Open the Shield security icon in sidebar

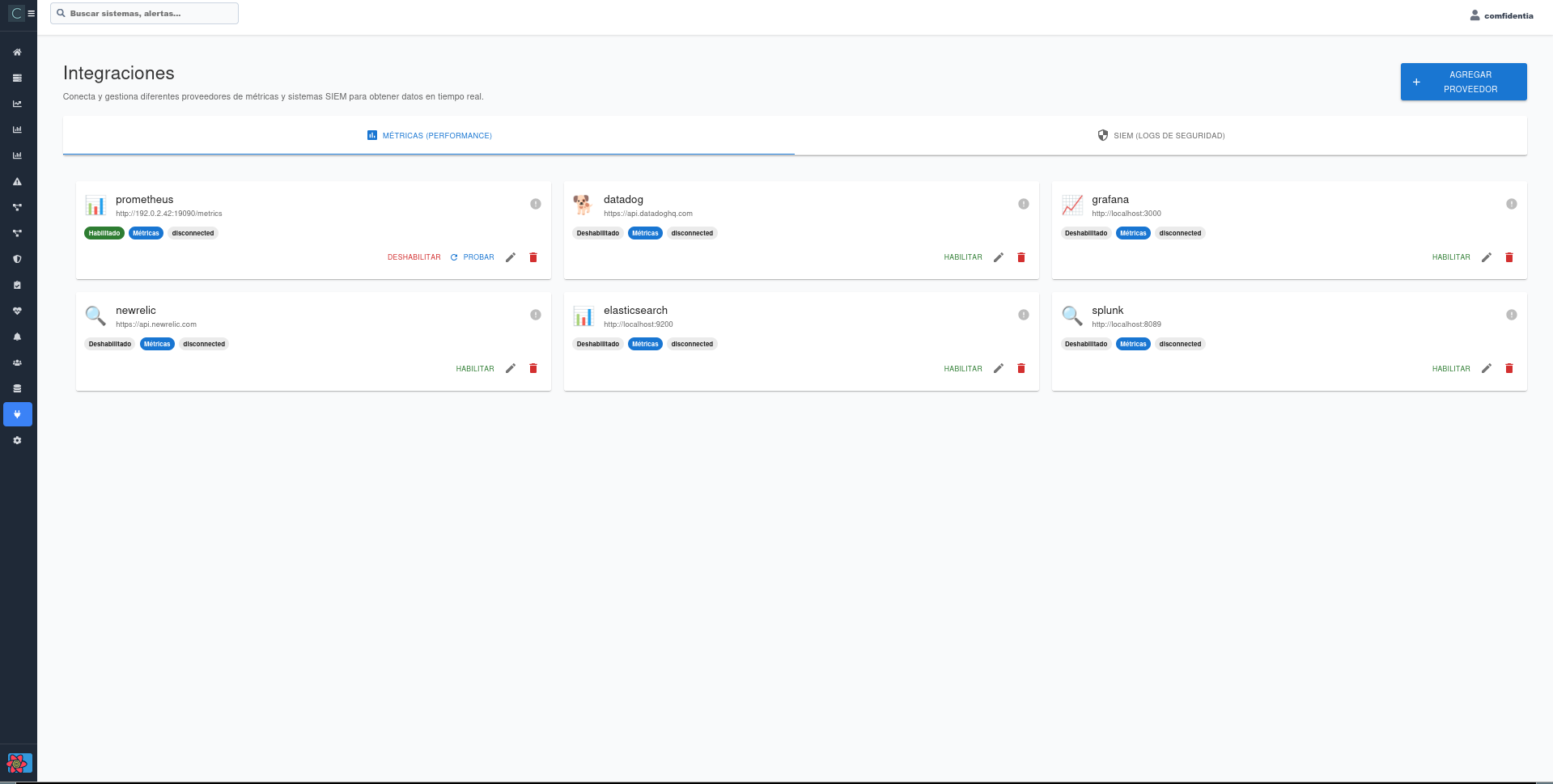pos(17,259)
